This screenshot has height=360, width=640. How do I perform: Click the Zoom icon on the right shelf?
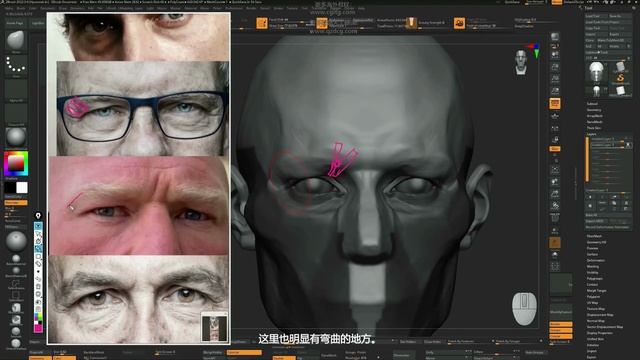(x=555, y=67)
